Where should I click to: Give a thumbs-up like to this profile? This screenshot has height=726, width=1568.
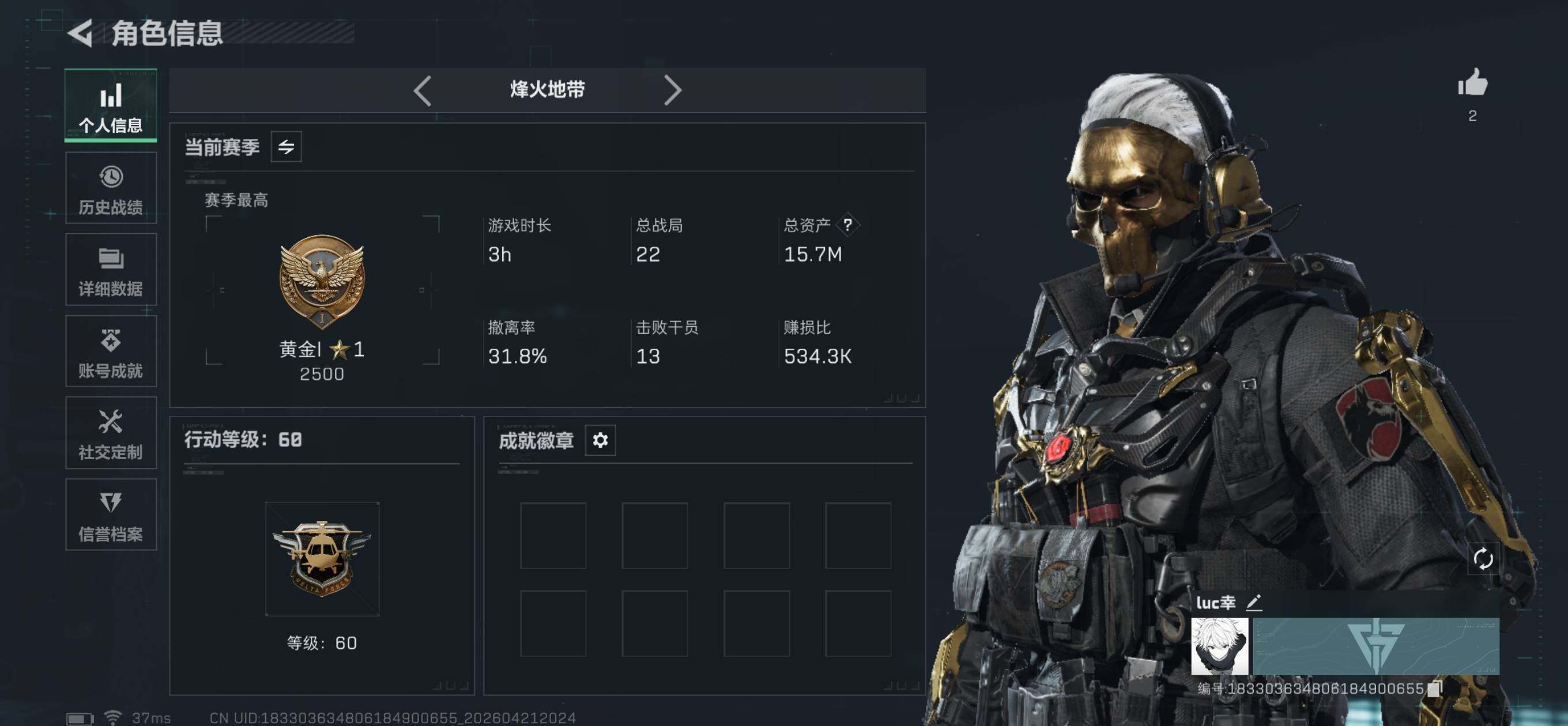point(1472,82)
